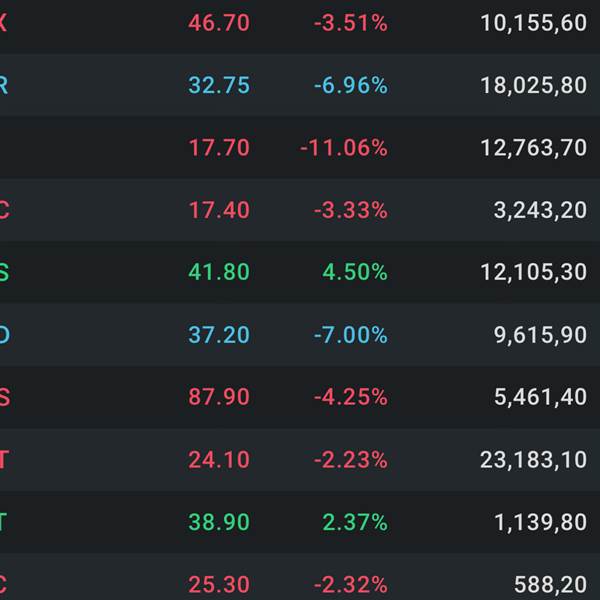Click the 87.90 price cell
The width and height of the screenshot is (600, 600).
(x=219, y=397)
